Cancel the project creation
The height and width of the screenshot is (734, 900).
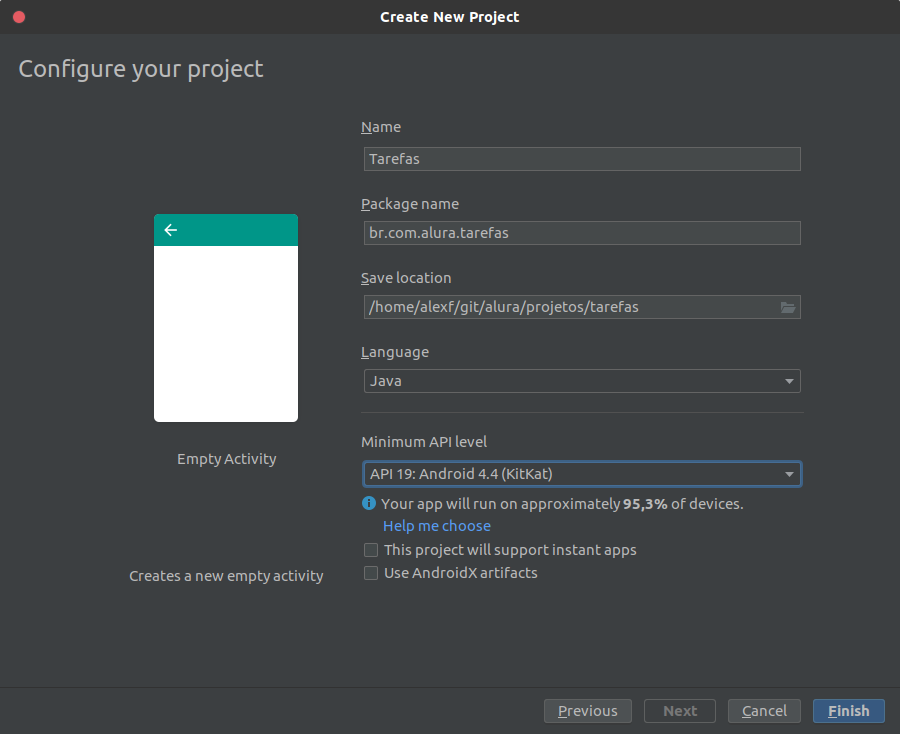coord(764,711)
